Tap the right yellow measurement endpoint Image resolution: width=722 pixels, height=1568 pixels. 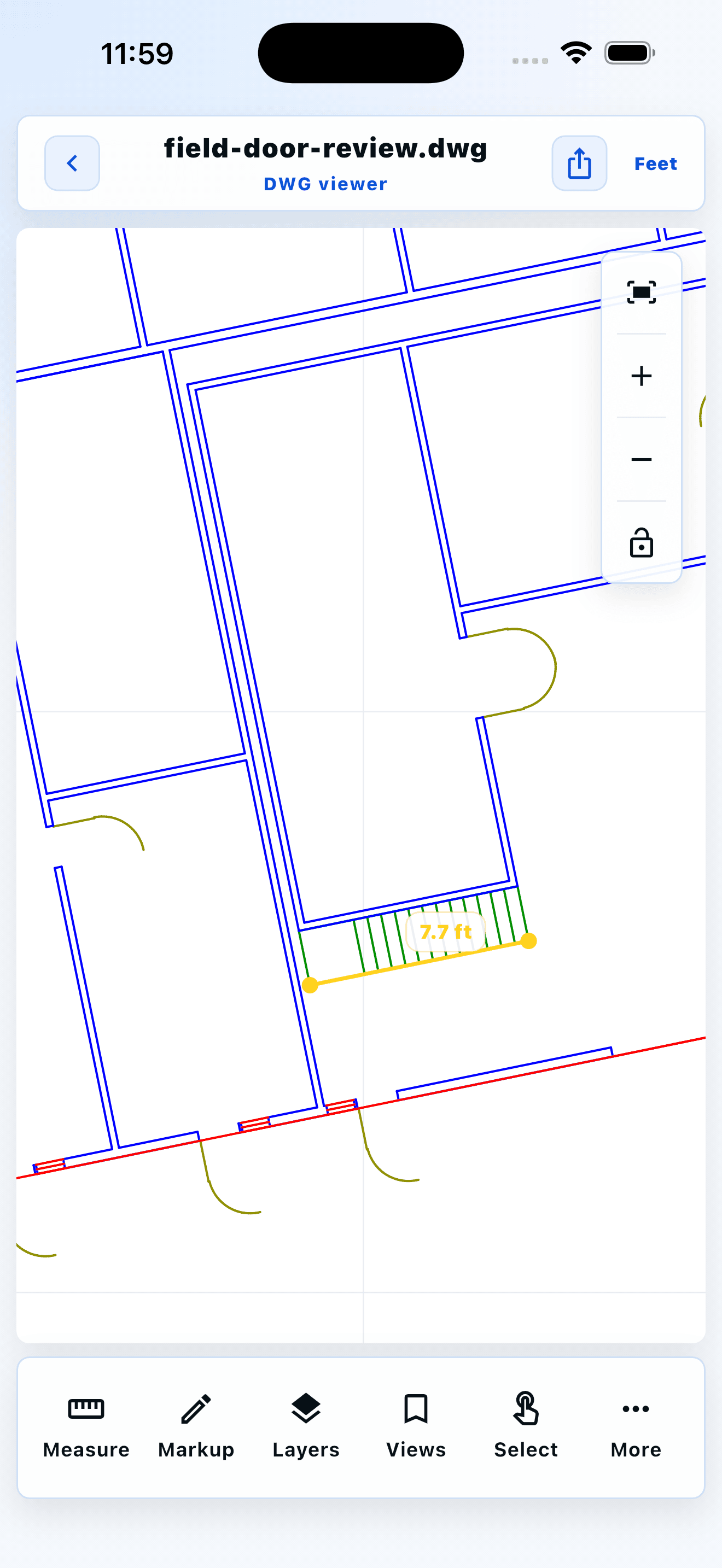528,941
